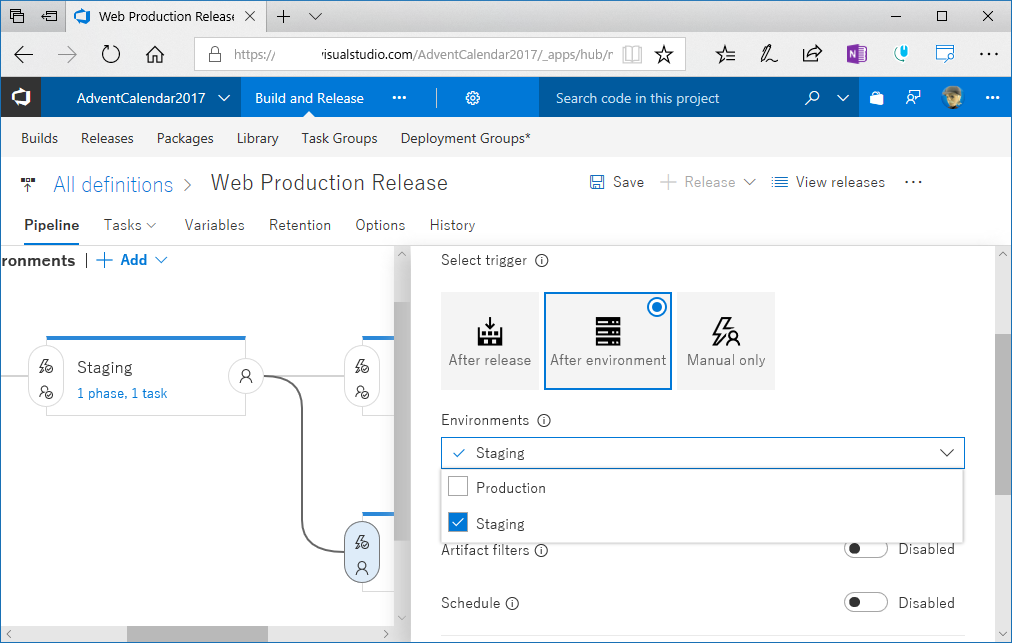Click the release definition icon before All definitions
Image resolution: width=1012 pixels, height=643 pixels.
[28, 185]
